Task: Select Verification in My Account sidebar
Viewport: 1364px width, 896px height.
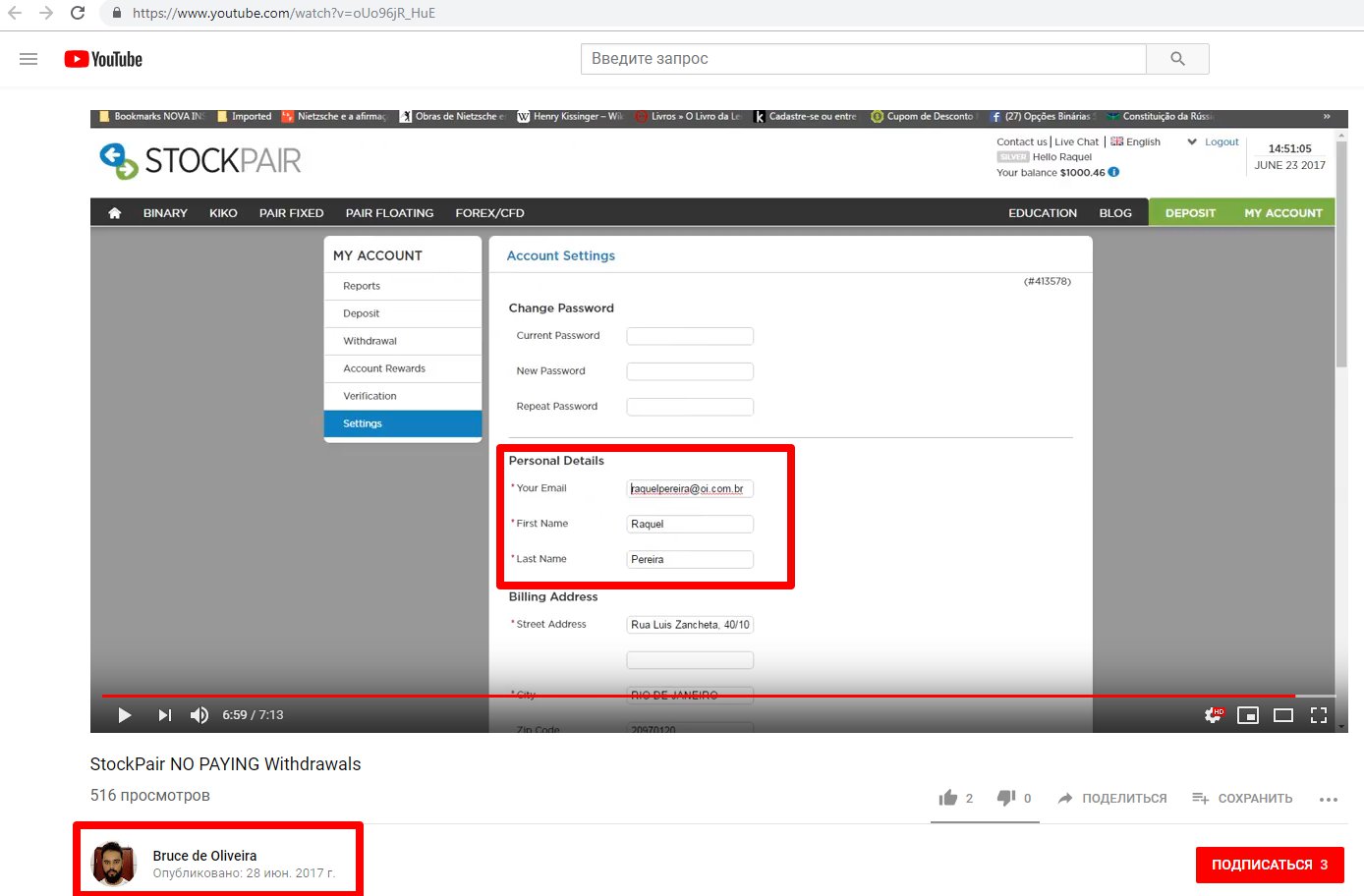Action: 403,396
